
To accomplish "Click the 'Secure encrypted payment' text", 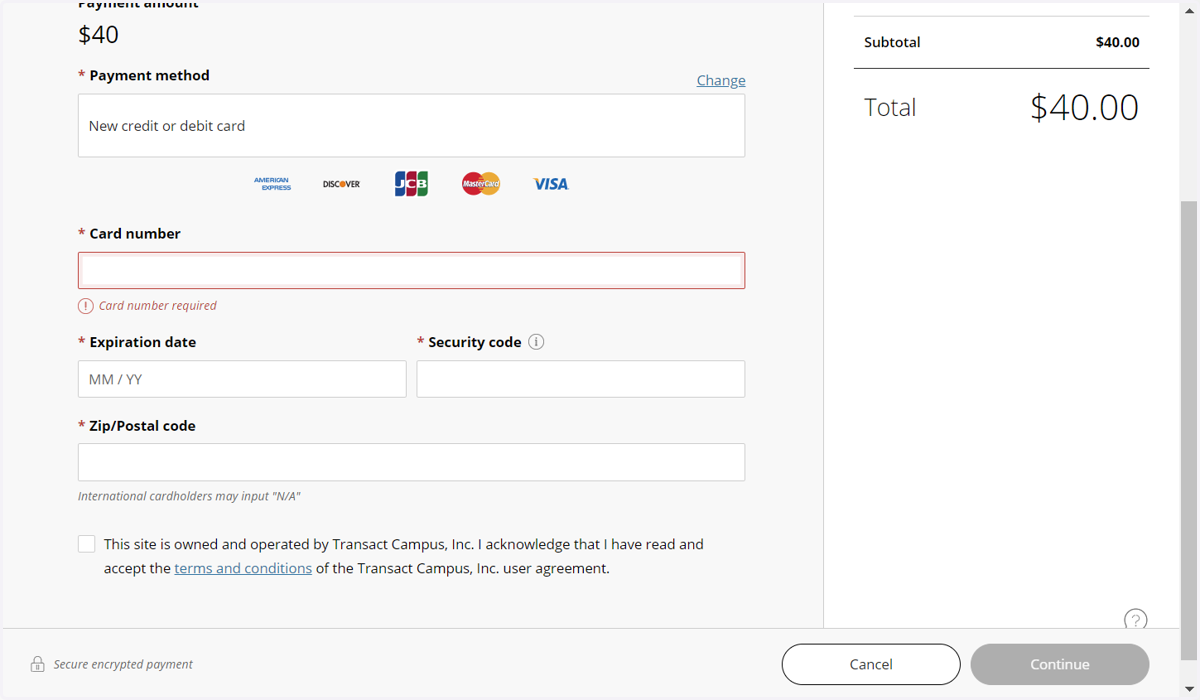I will pos(123,664).
